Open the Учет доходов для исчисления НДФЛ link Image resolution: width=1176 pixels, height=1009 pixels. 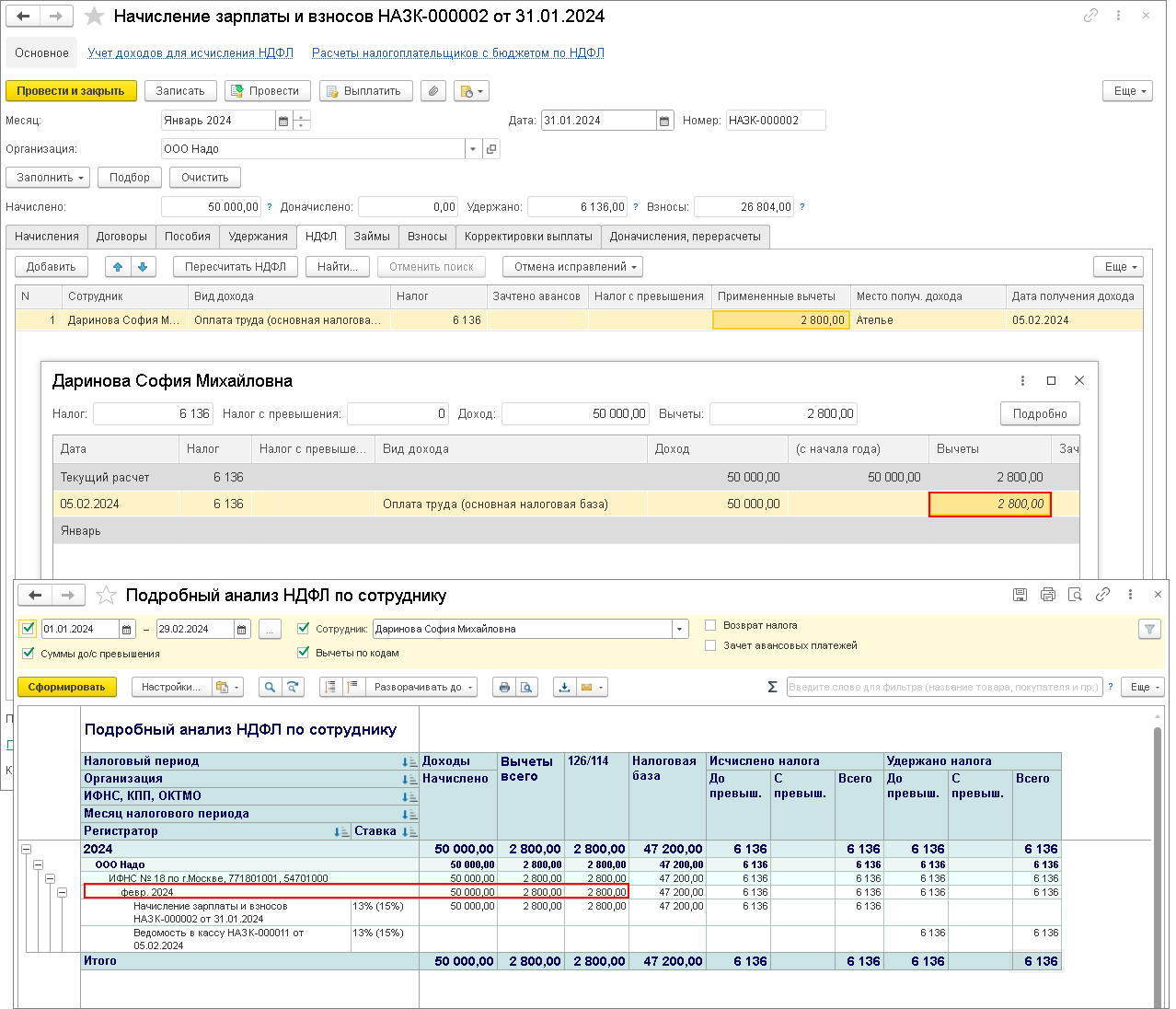(190, 53)
